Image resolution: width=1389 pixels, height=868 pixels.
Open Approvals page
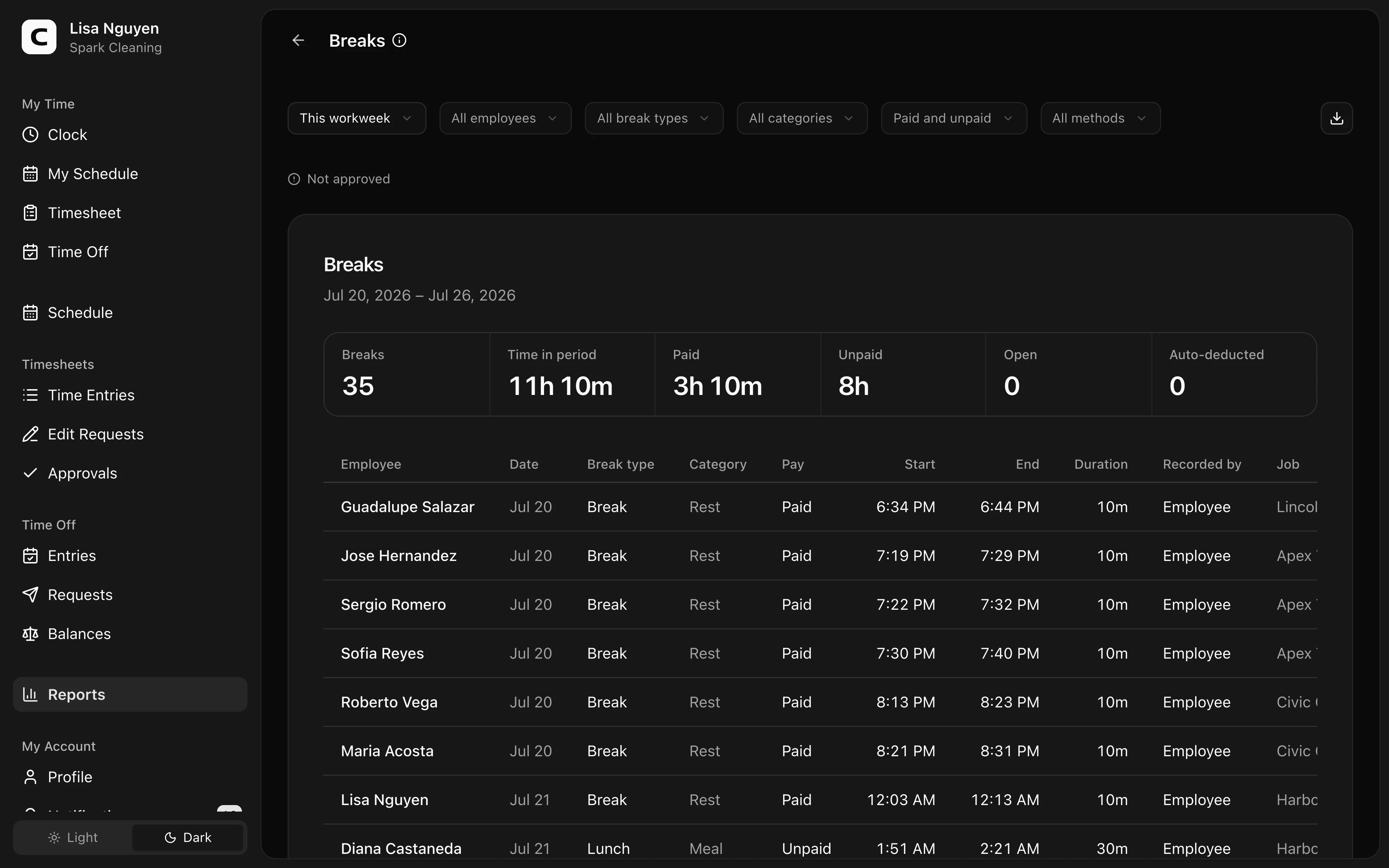(x=130, y=474)
